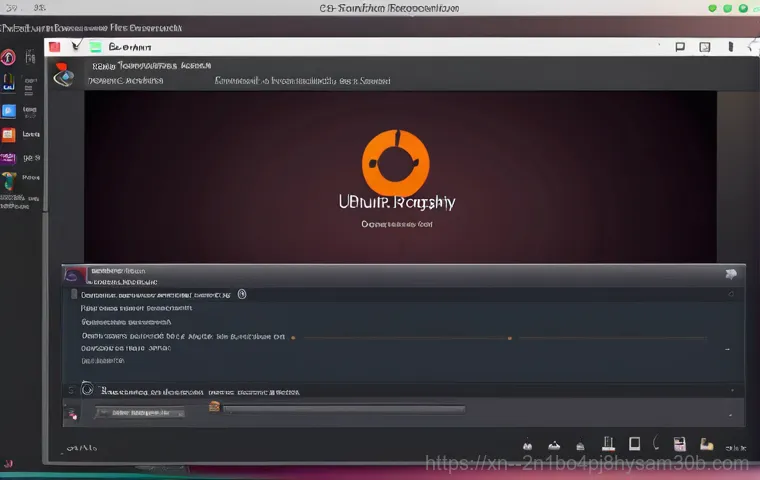Click the caption text under the orange logo
The width and height of the screenshot is (760, 480).
(396, 224)
